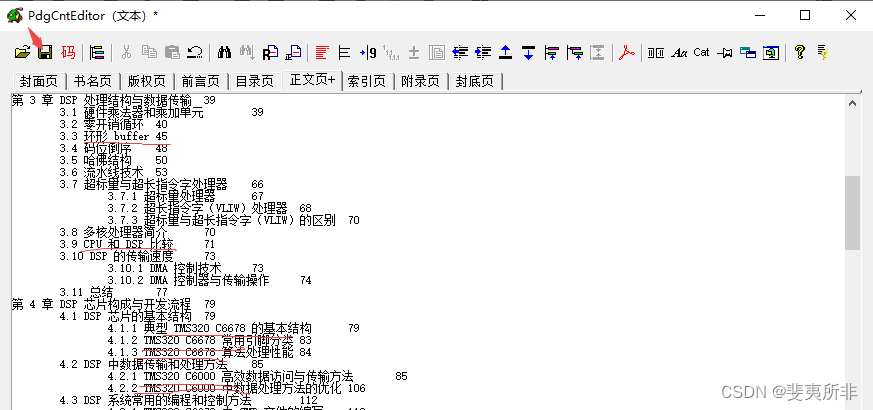Click the copy icon in toolbar
The height and width of the screenshot is (410, 873).
point(149,52)
